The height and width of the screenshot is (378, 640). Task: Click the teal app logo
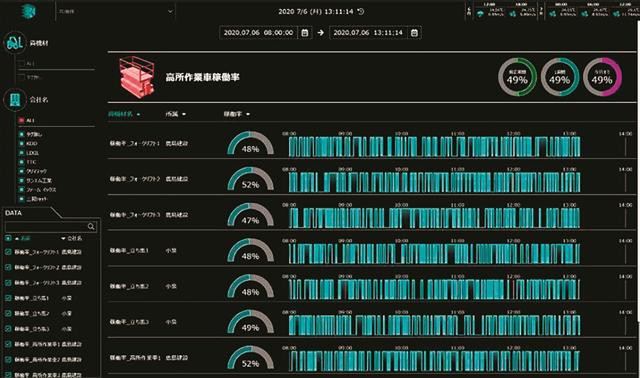click(29, 11)
